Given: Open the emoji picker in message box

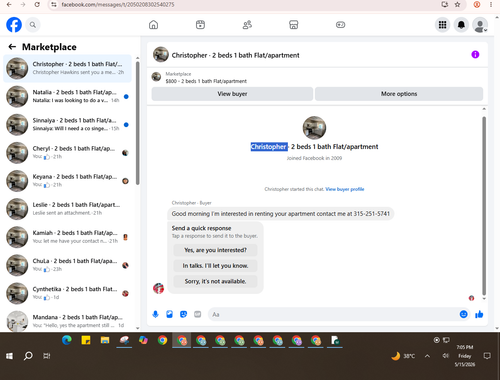Looking at the screenshot, I should click(x=463, y=314).
